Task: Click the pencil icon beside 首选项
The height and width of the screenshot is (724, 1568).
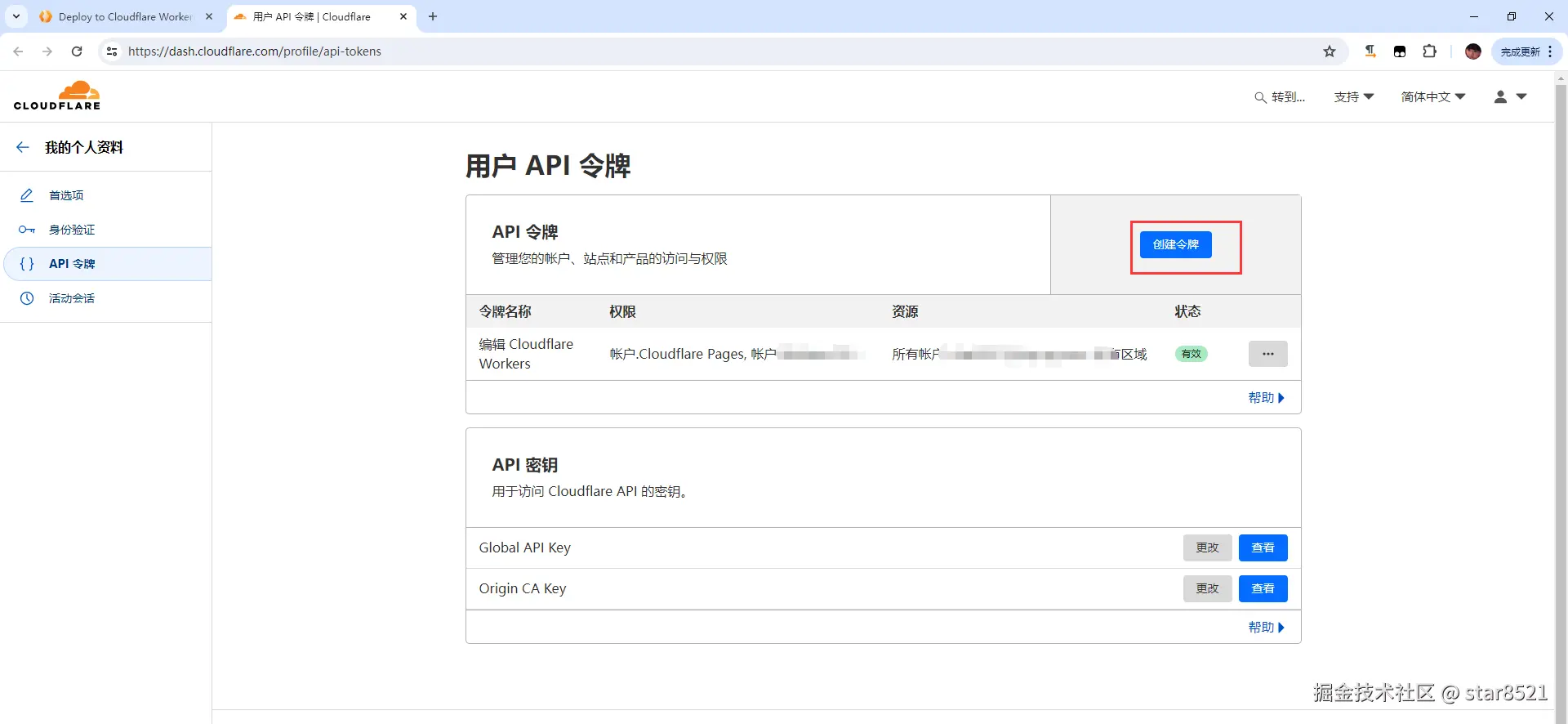Action: coord(27,195)
